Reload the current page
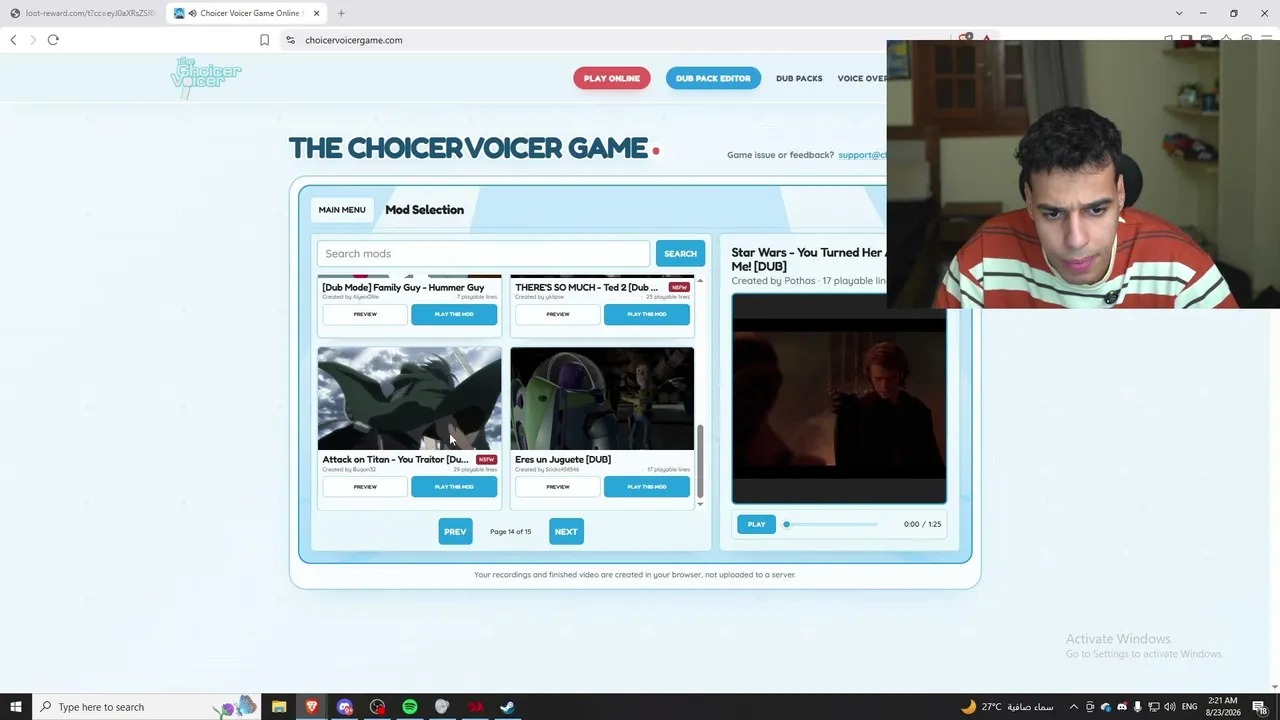 point(53,40)
